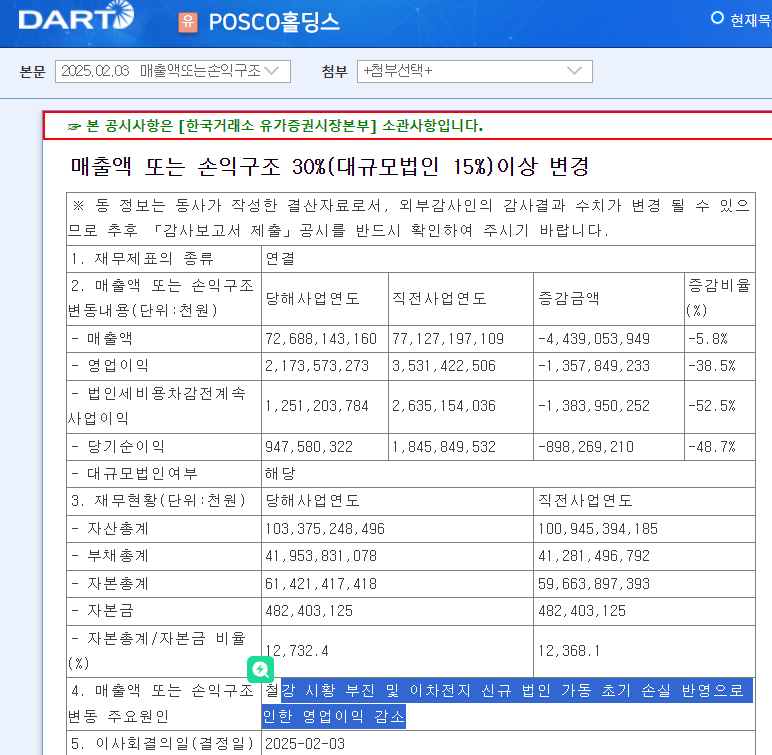Click prior total equity 59,663,897,393
772x755 pixels.
594,584
